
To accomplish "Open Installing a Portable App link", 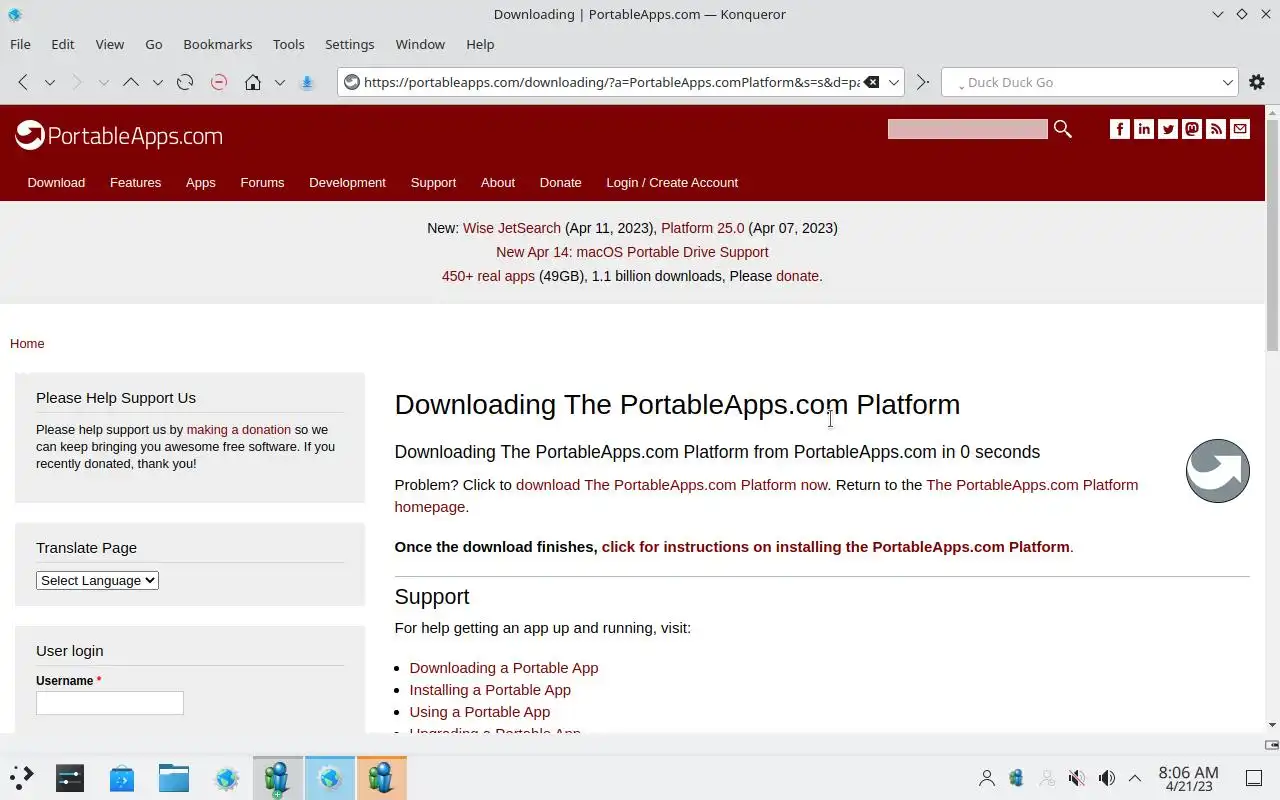I will (490, 689).
